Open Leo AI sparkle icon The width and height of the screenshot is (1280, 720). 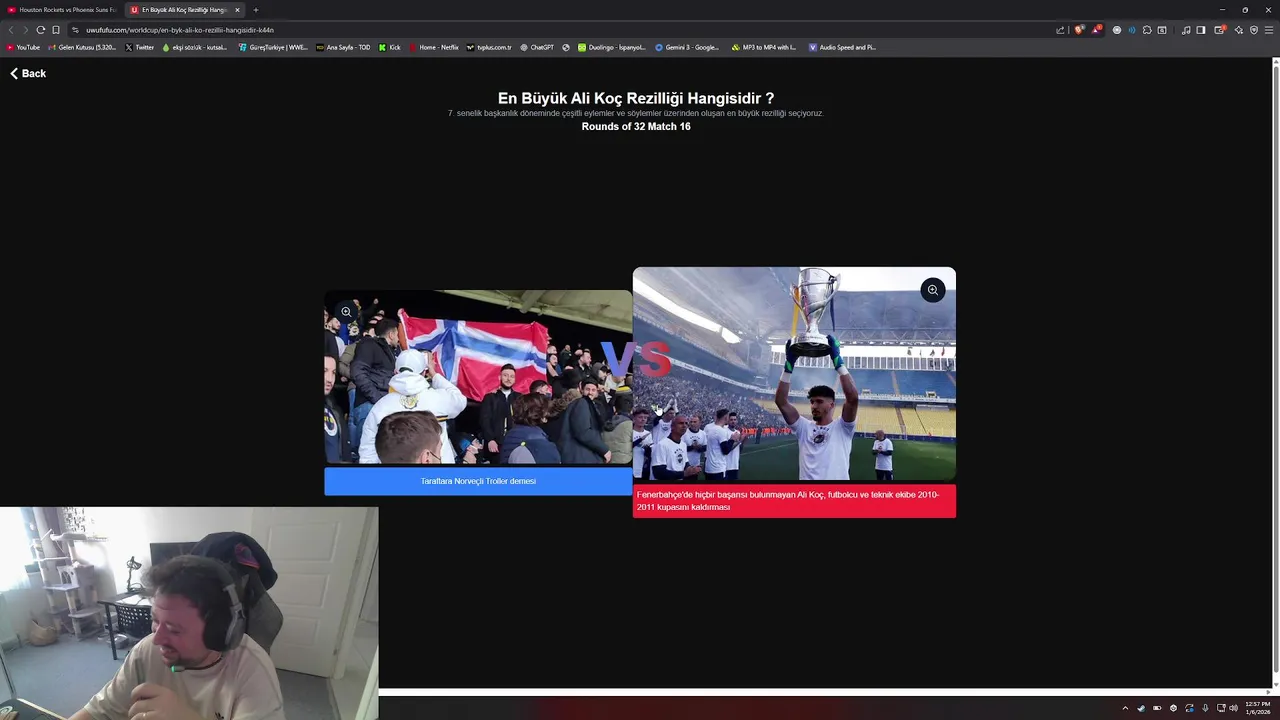pyautogui.click(x=1239, y=30)
